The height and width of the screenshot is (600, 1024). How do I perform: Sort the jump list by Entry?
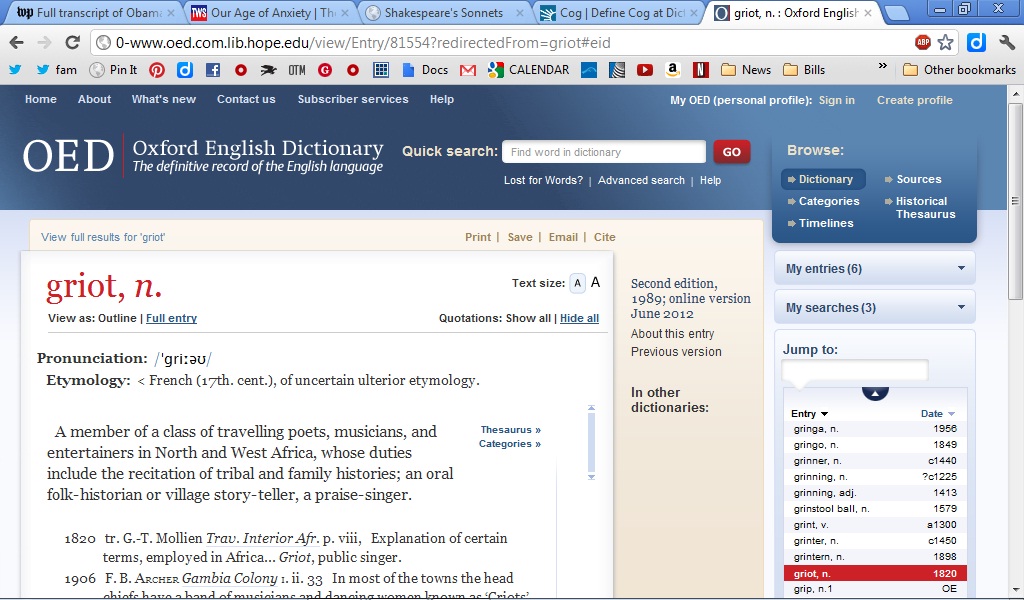[x=809, y=413]
